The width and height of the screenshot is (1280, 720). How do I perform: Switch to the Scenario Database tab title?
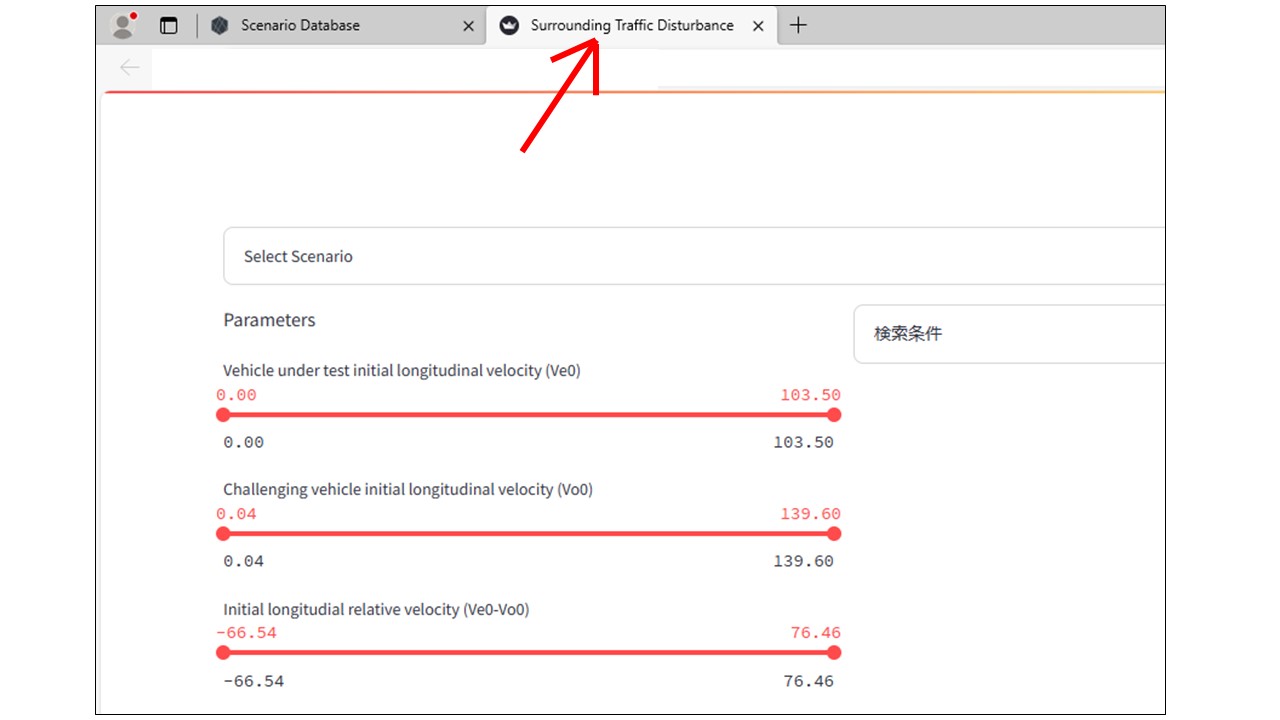pos(300,26)
